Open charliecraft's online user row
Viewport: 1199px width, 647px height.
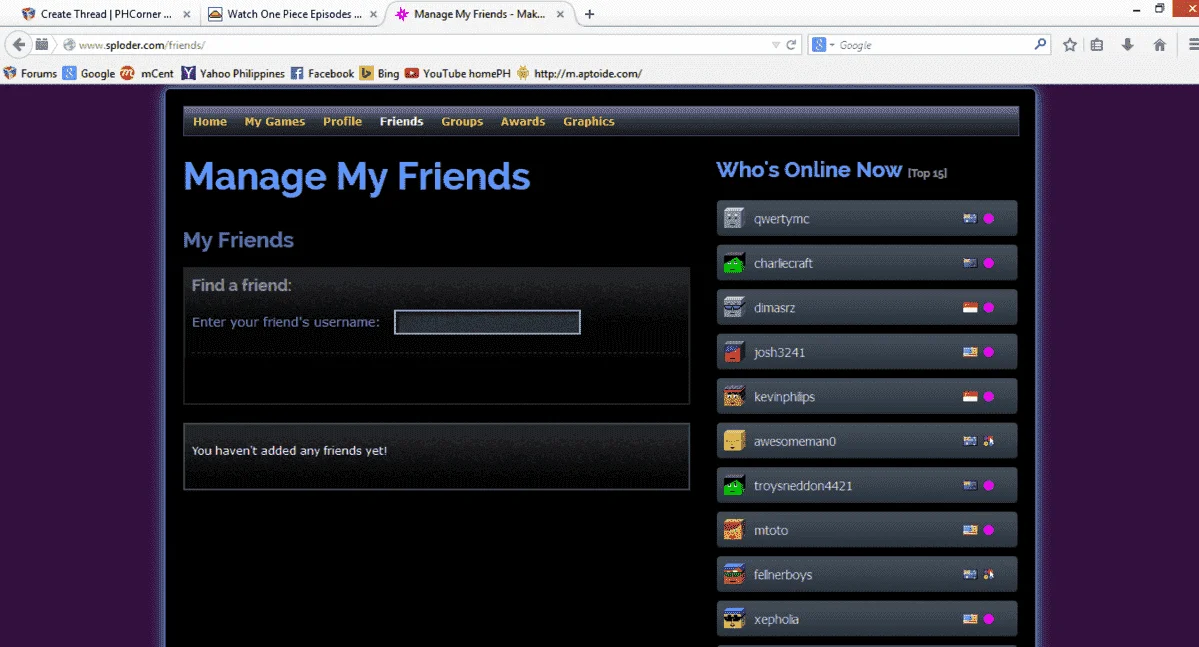click(x=867, y=263)
